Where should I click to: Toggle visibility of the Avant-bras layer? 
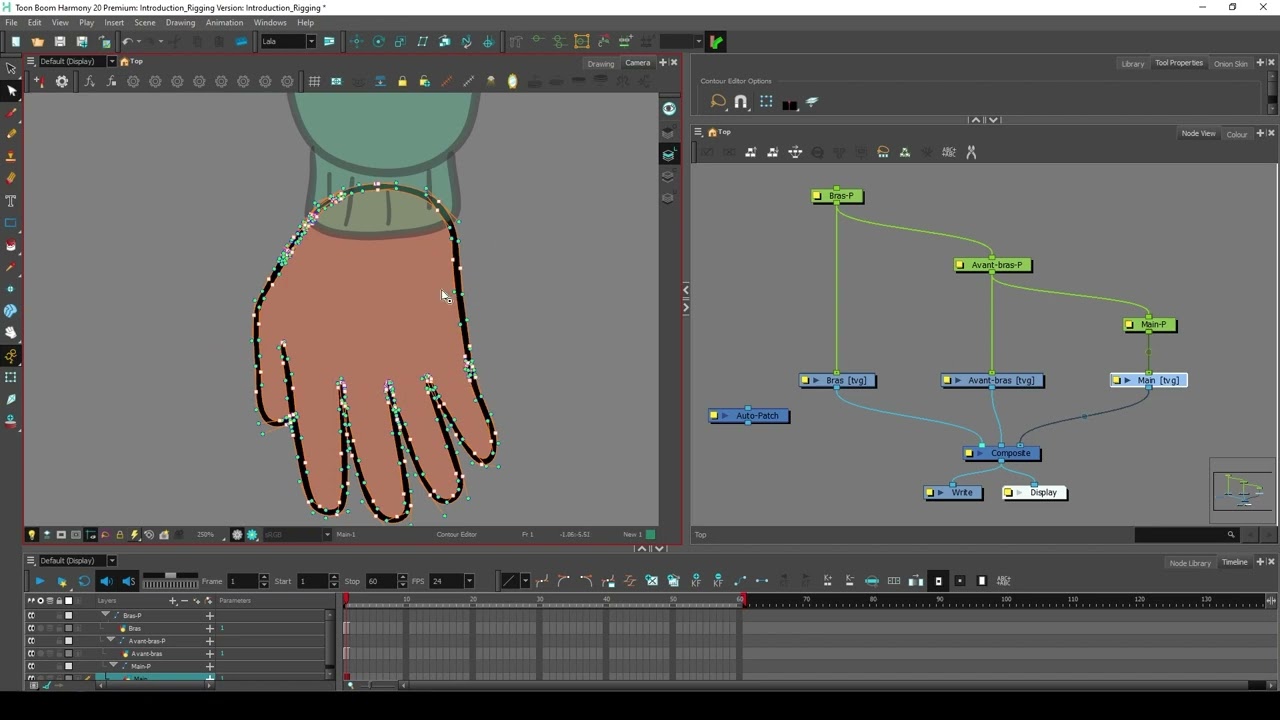click(31, 654)
